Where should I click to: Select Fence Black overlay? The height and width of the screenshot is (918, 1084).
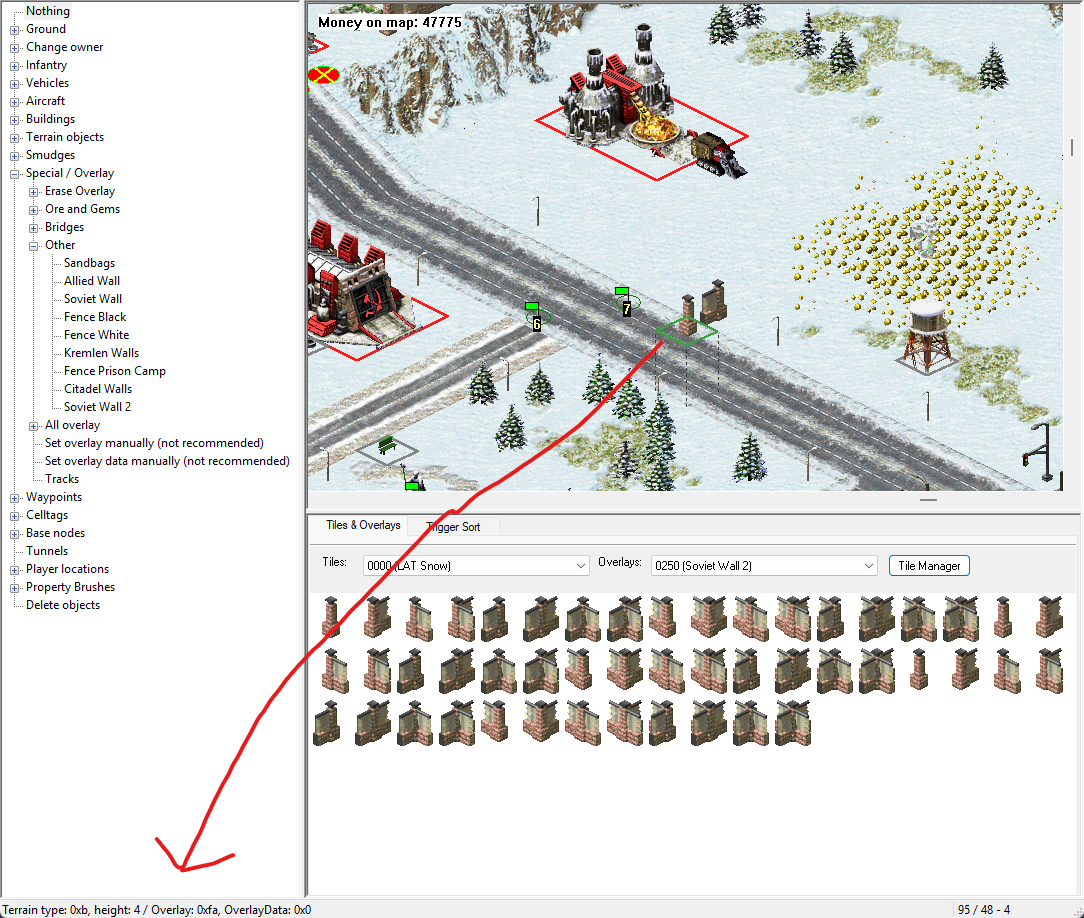point(95,317)
